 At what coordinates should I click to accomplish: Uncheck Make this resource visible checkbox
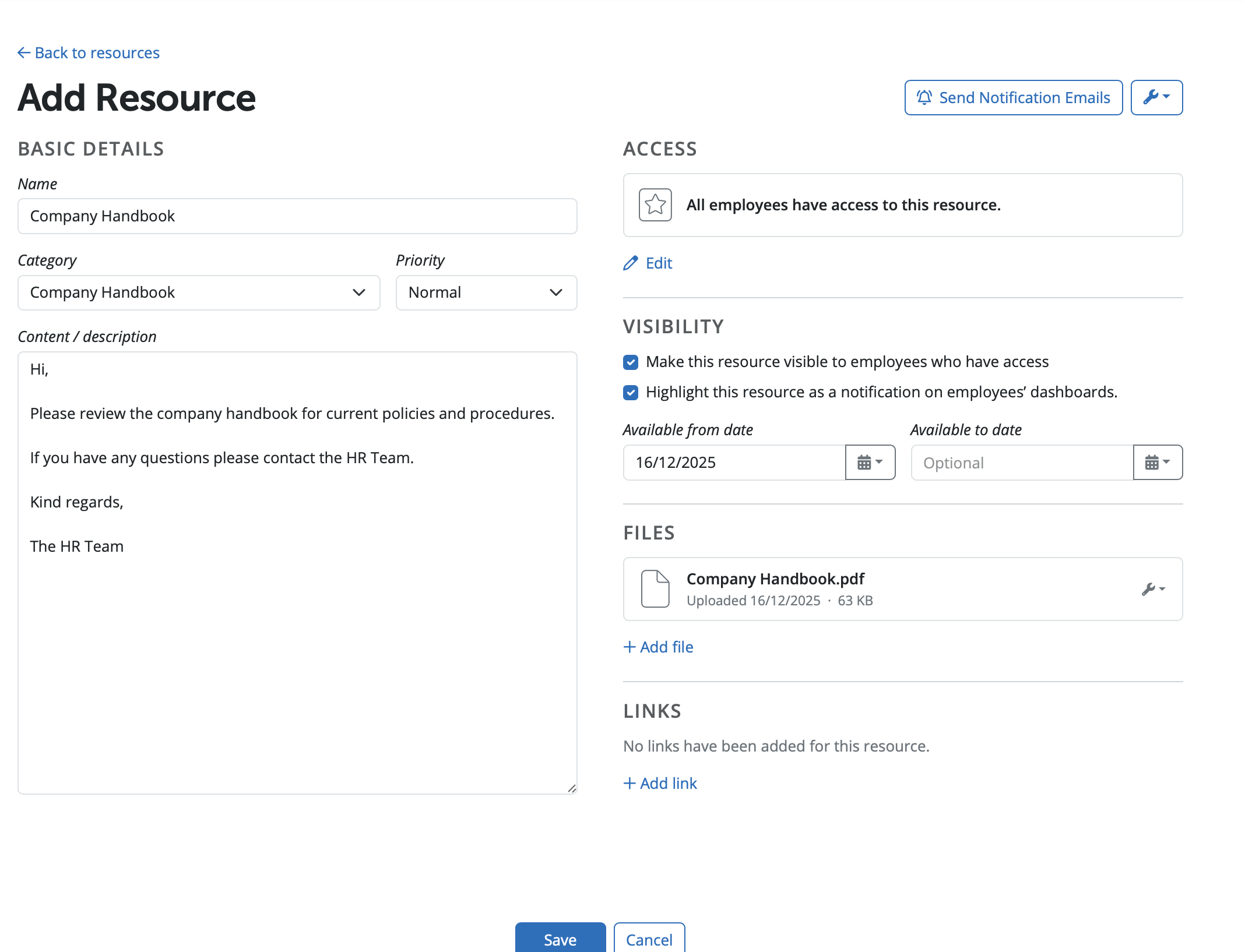pyautogui.click(x=631, y=362)
